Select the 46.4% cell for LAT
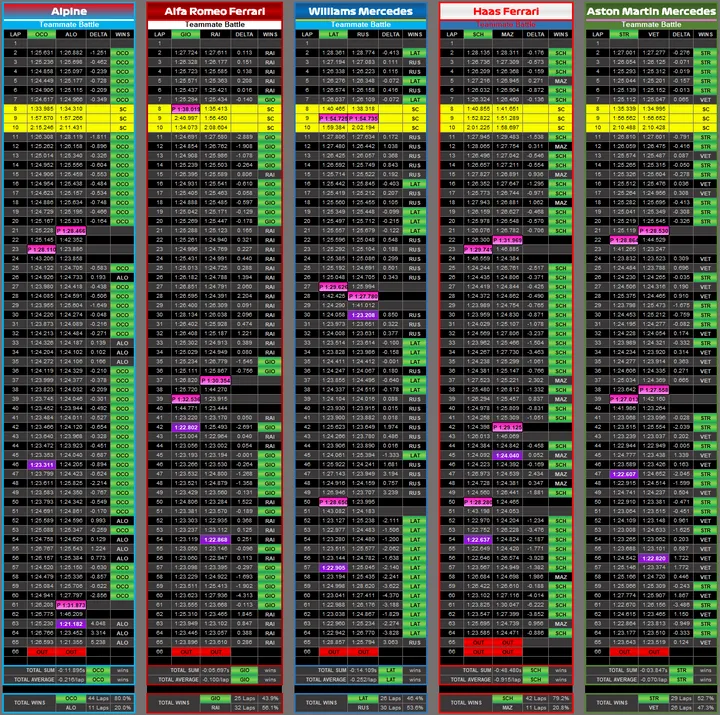The height and width of the screenshot is (715, 720). (x=415, y=698)
